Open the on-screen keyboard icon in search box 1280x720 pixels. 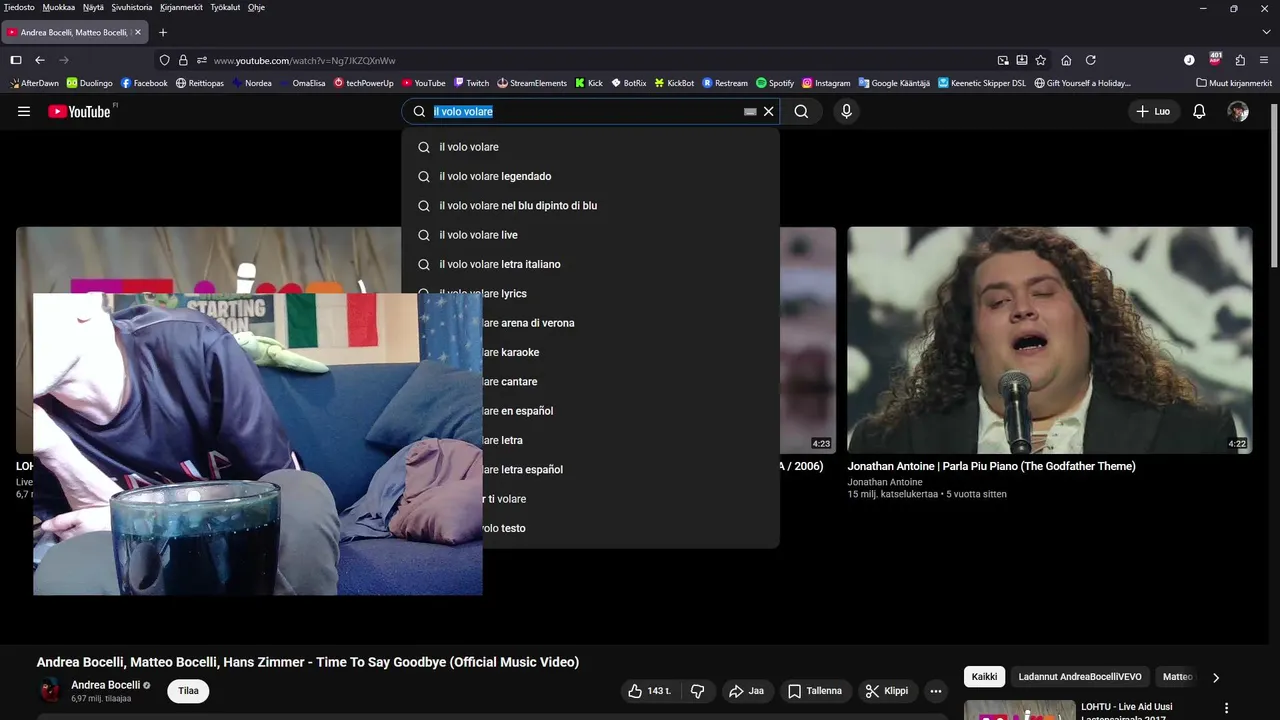pyautogui.click(x=750, y=112)
